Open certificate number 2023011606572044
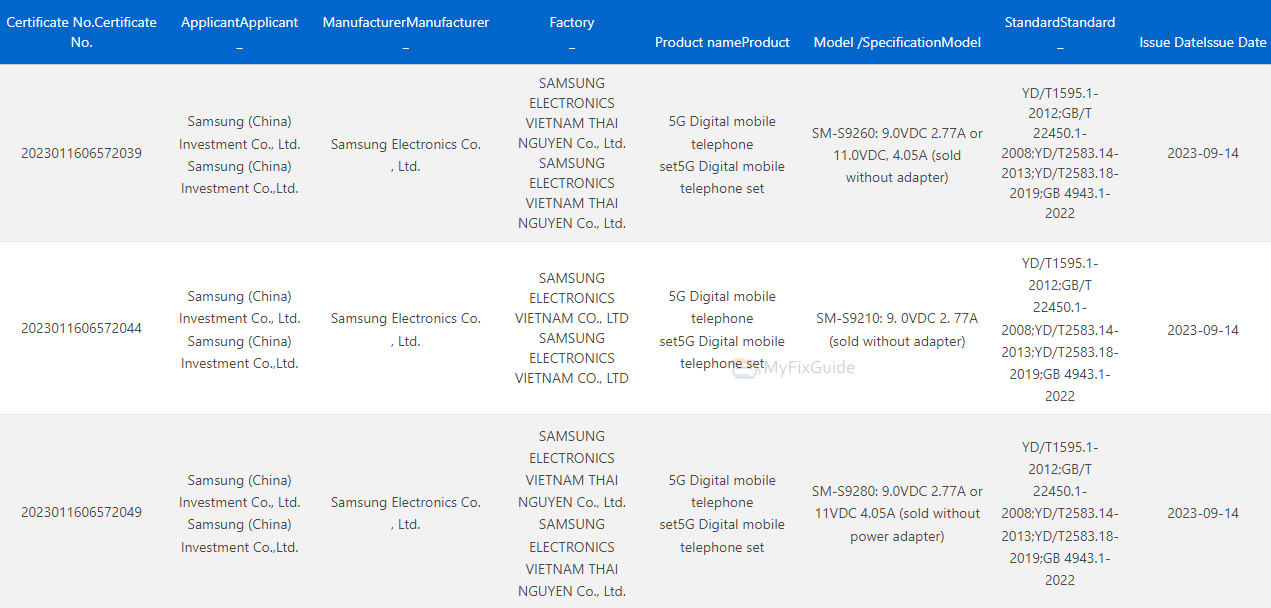The image size is (1271, 608). click(81, 329)
